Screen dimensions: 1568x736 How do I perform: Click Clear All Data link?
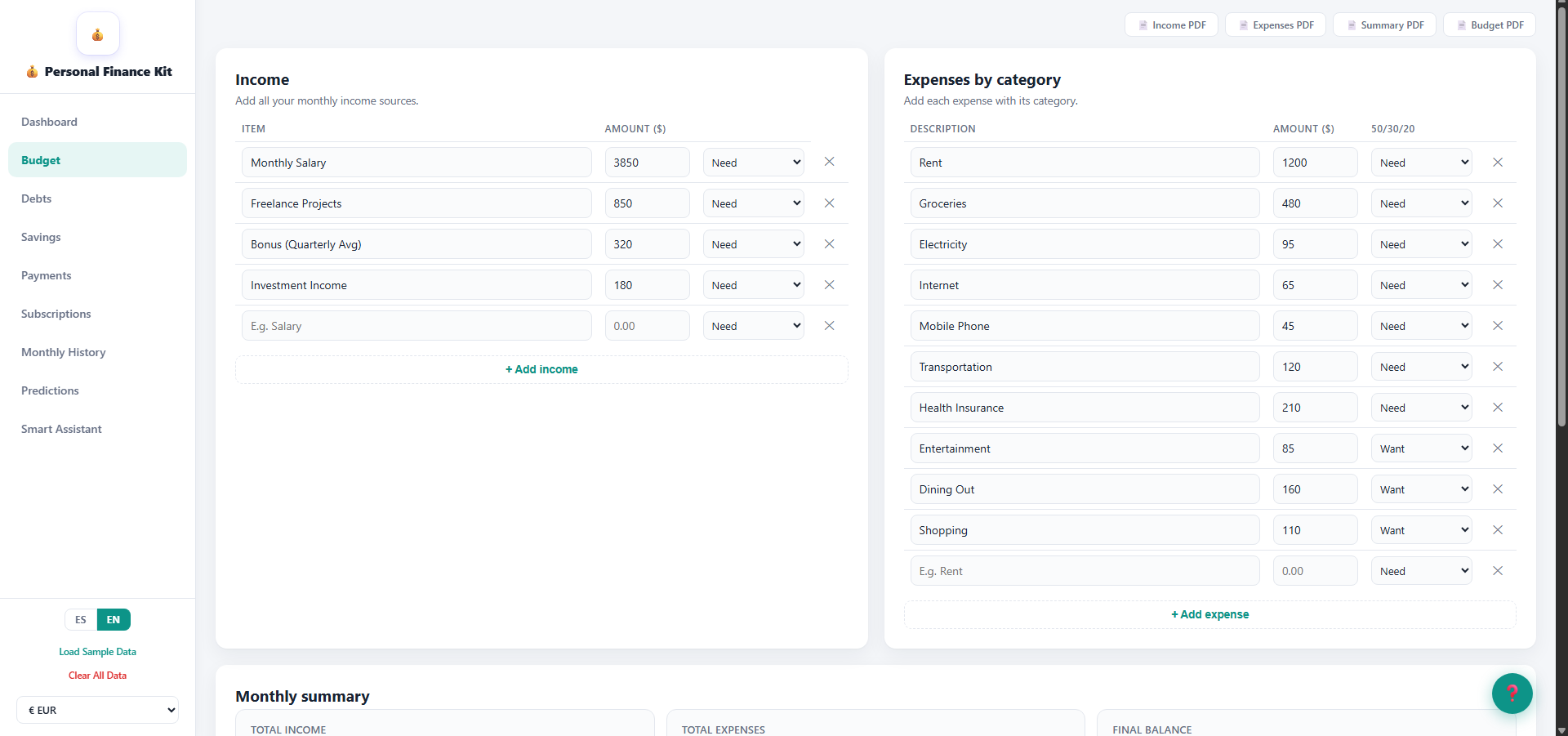click(x=97, y=676)
